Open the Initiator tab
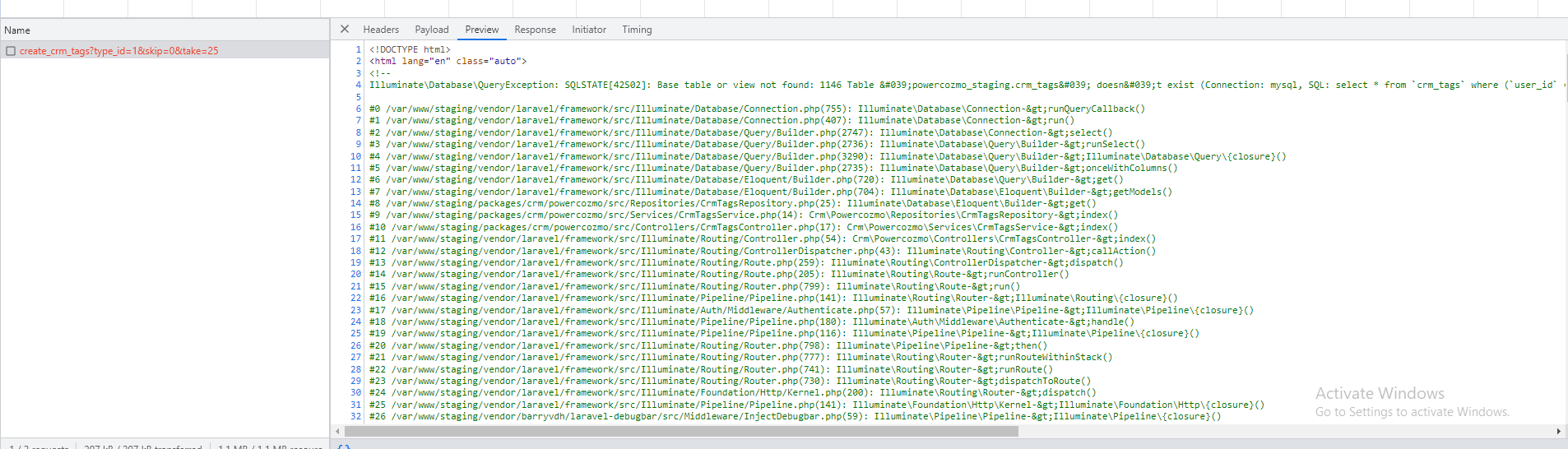The width and height of the screenshot is (1568, 449). pos(588,30)
